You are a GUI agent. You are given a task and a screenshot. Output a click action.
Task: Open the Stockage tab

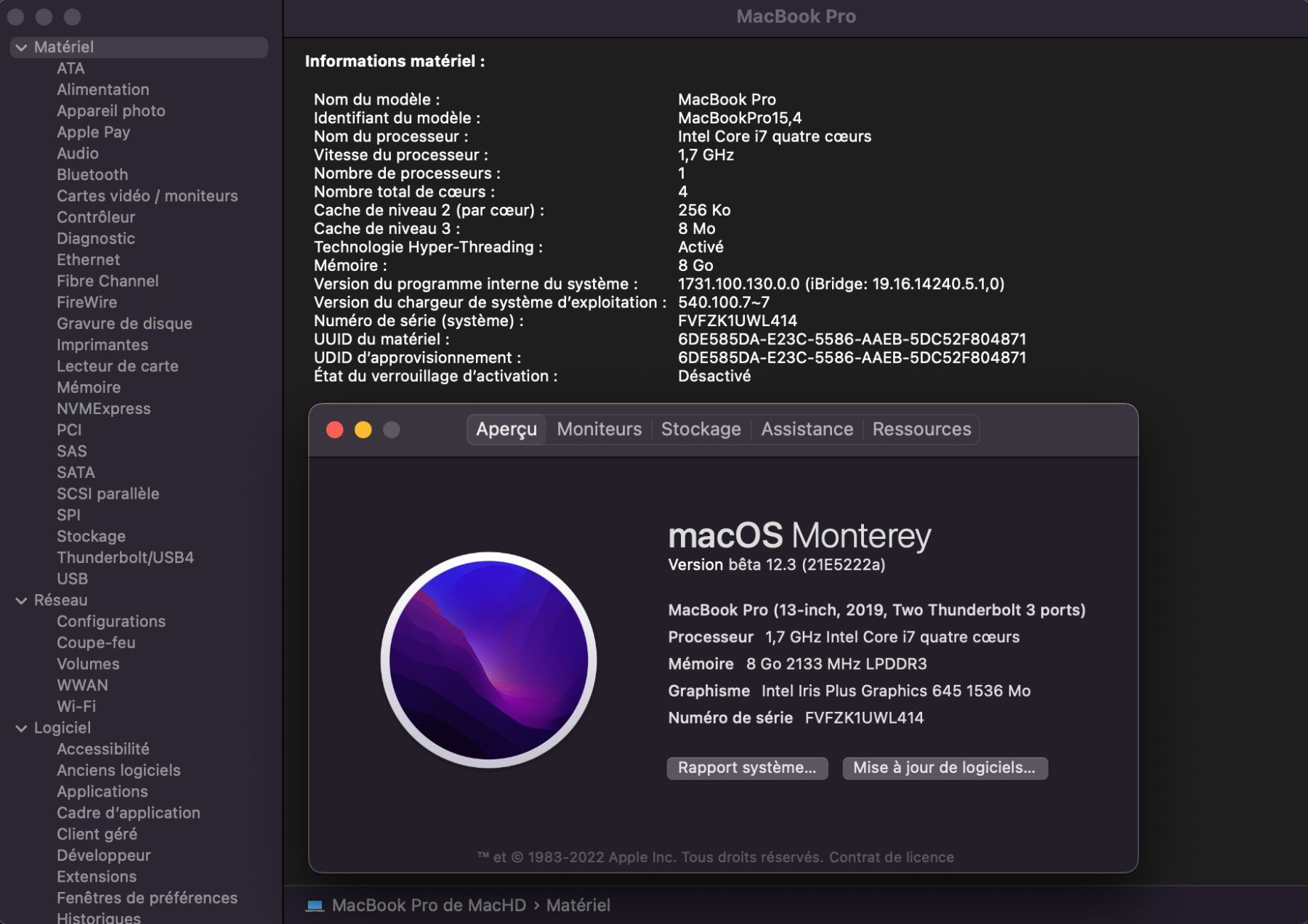tap(701, 429)
